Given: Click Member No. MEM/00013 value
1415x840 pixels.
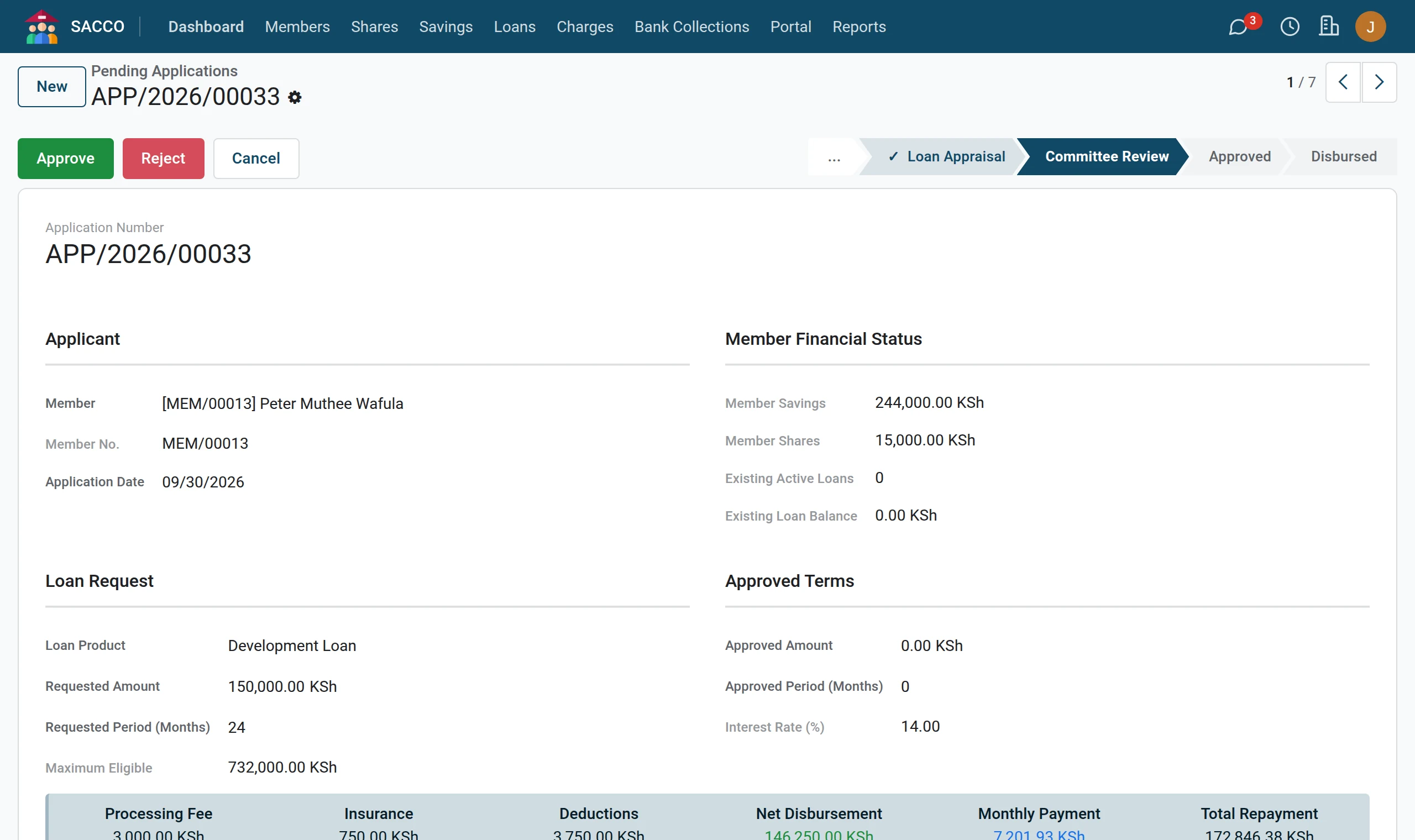Looking at the screenshot, I should [205, 444].
